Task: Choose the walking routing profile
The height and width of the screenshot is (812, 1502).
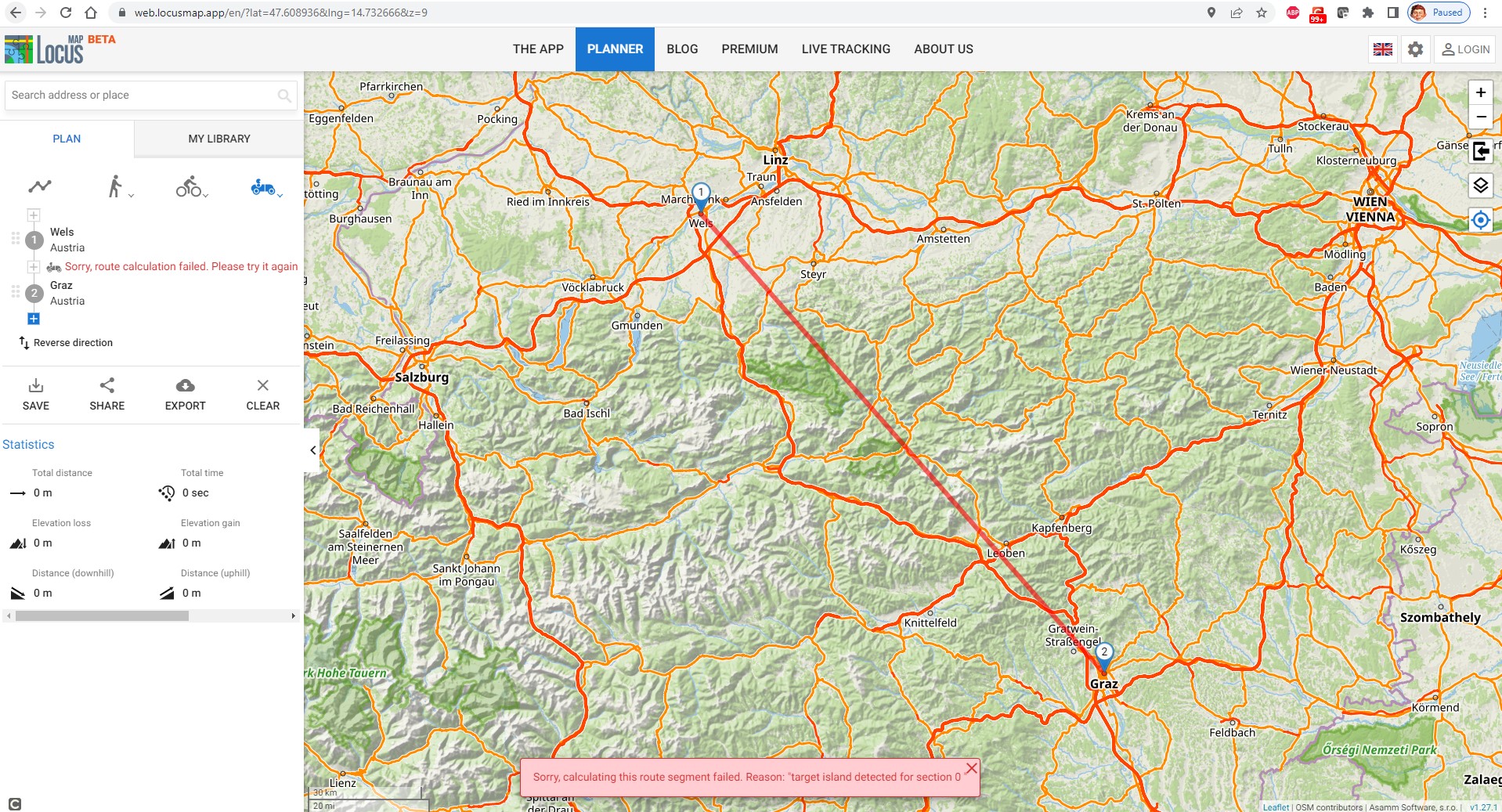Action: click(x=116, y=186)
